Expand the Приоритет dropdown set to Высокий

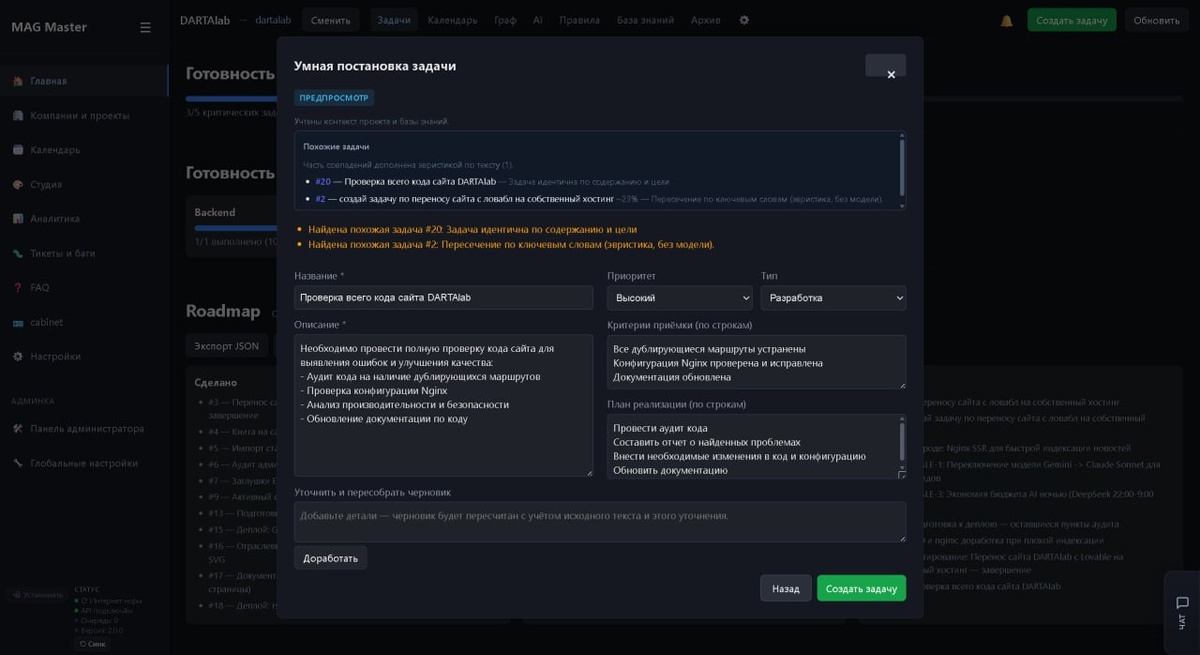679,298
